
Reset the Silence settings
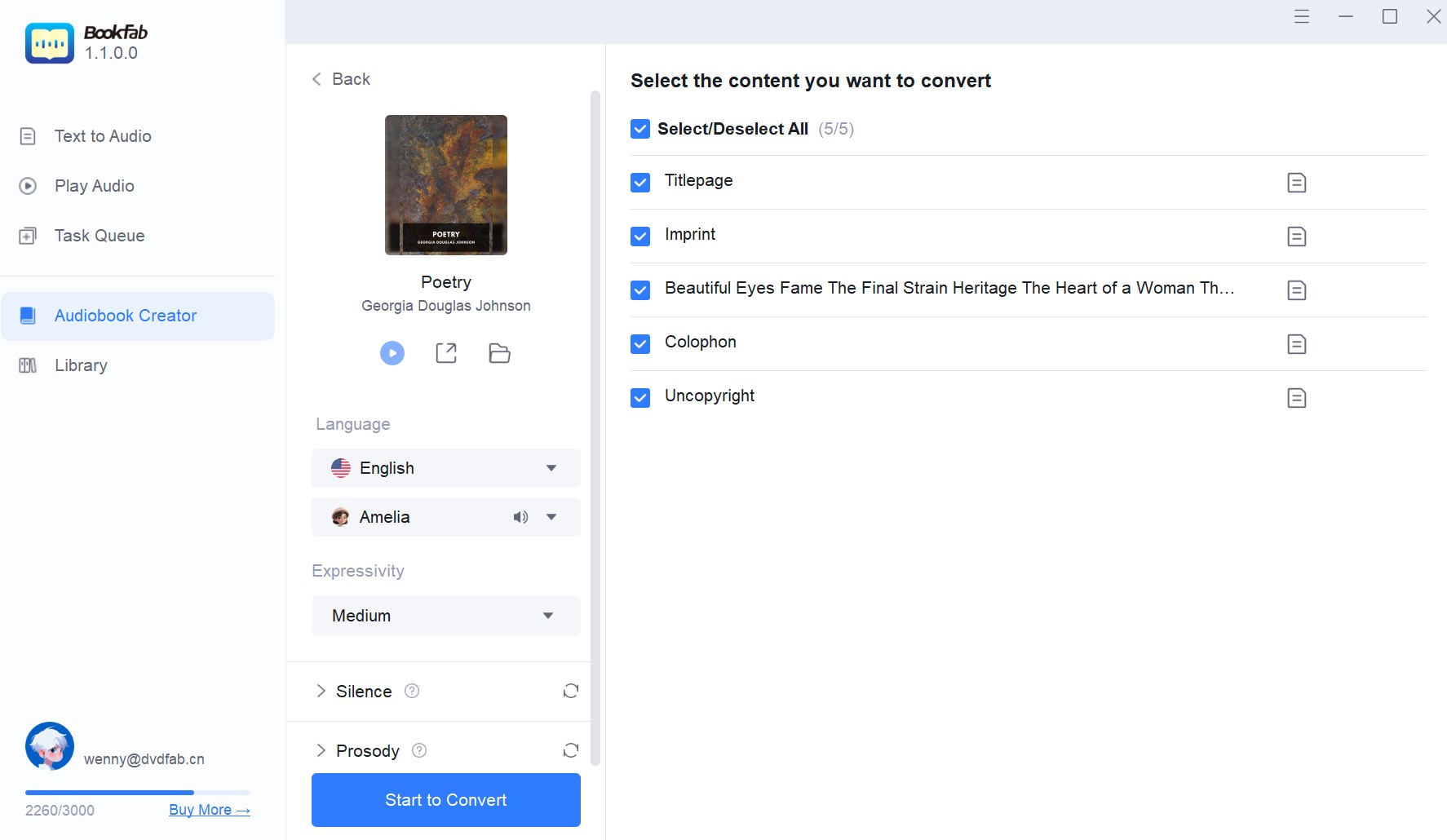tap(571, 691)
